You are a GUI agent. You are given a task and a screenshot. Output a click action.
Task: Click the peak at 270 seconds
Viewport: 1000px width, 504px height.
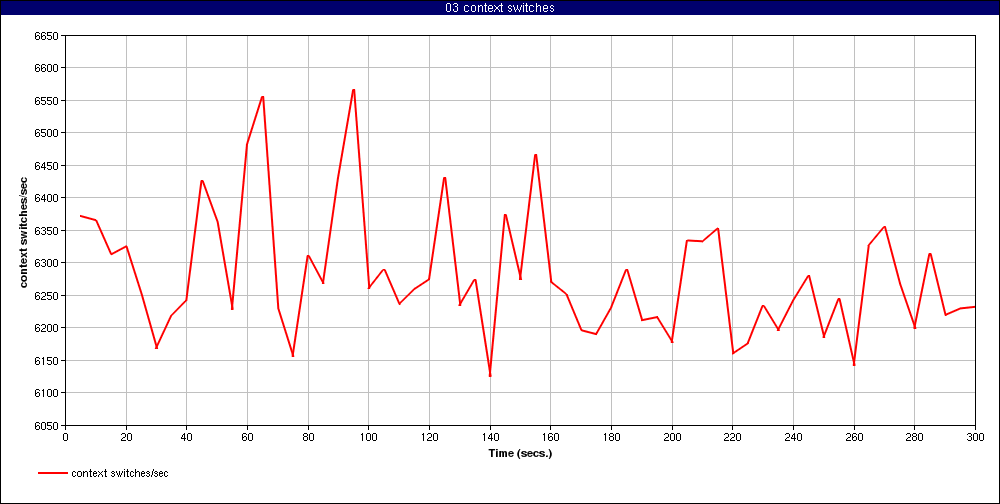(x=884, y=227)
